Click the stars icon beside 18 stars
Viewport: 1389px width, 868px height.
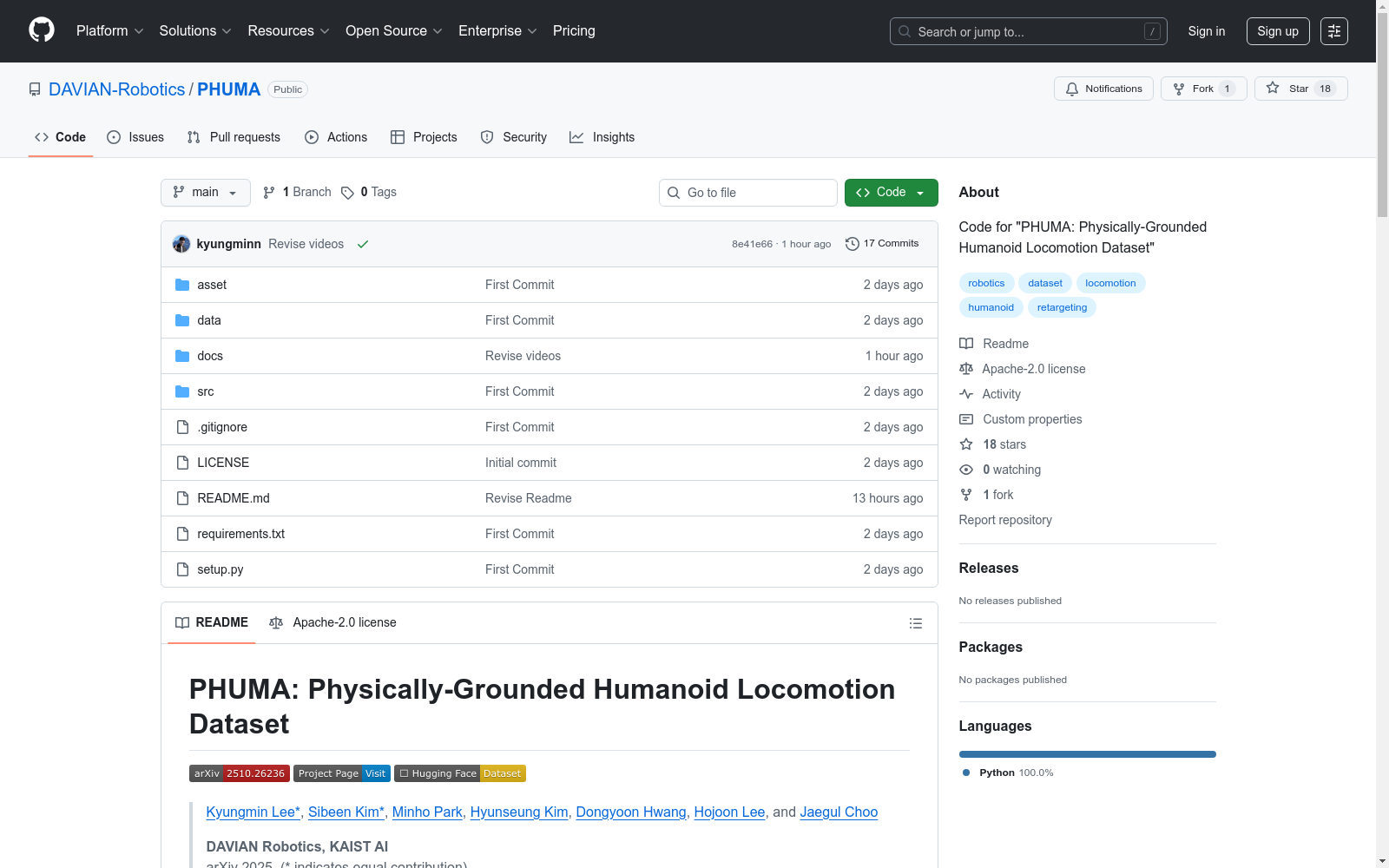966,444
